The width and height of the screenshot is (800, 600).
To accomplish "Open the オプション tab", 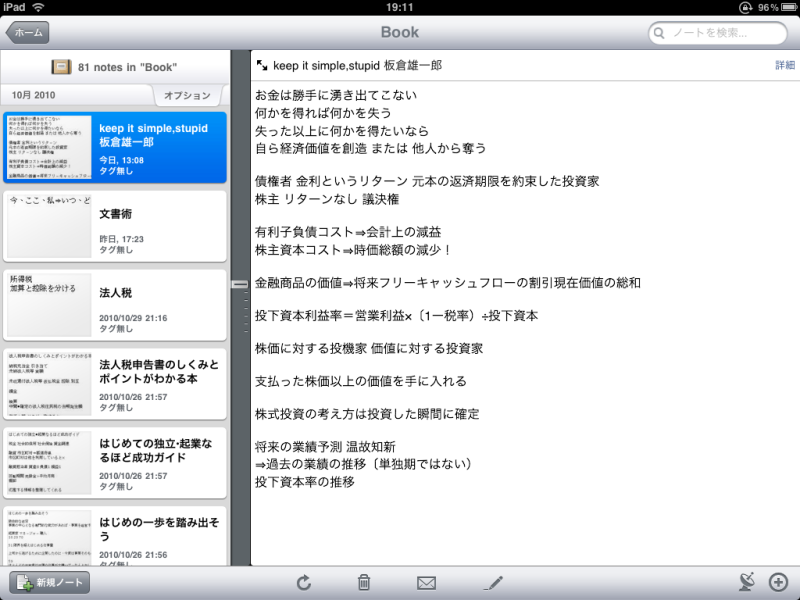I will point(187,95).
